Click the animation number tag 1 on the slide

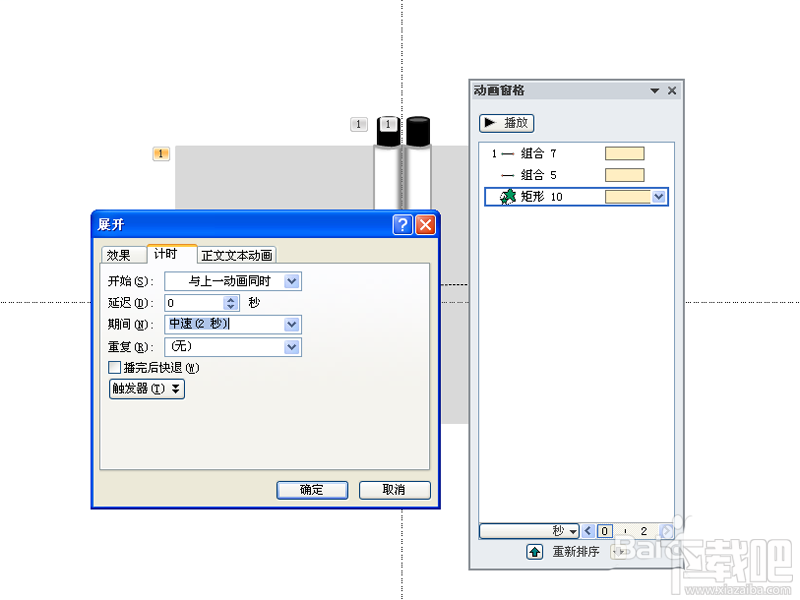click(161, 153)
